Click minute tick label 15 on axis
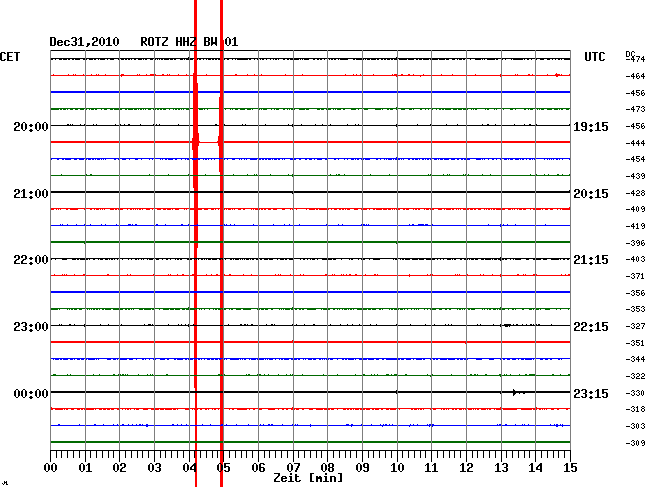 tap(570, 468)
